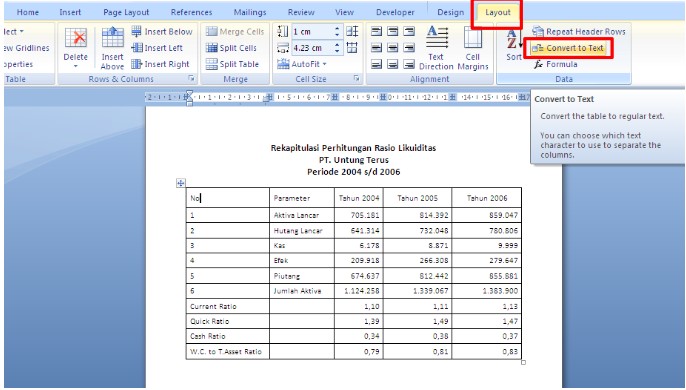This screenshot has height=390, width=686.
Task: Click Distribute Rows icon
Action: point(352,32)
